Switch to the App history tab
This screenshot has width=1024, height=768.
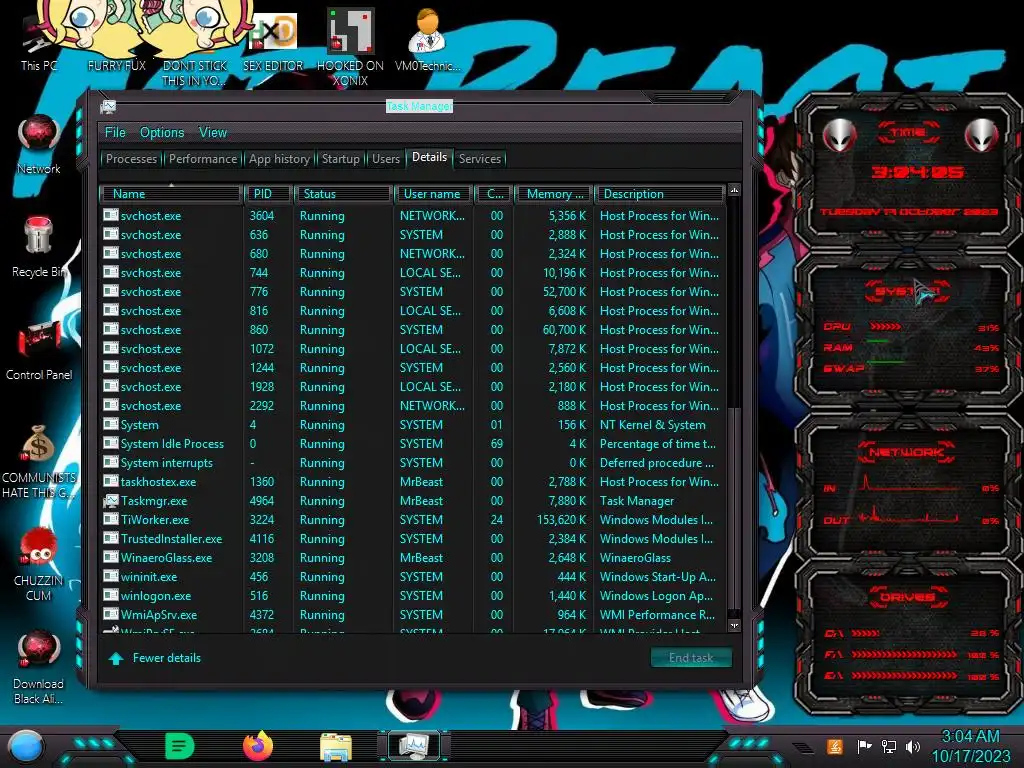279,159
